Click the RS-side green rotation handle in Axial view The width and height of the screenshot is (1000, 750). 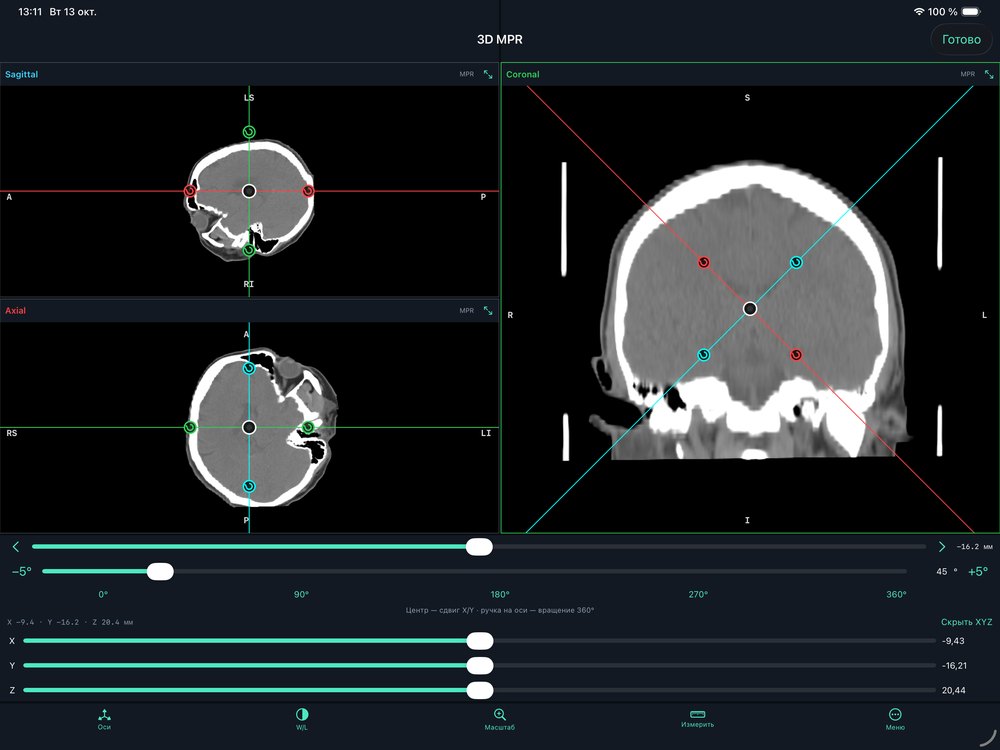[189, 427]
